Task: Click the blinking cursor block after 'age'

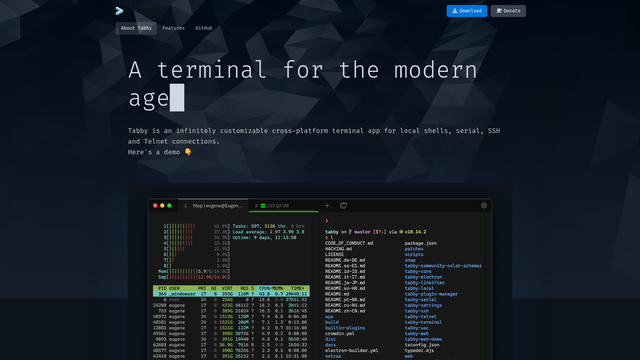Action: [x=177, y=98]
